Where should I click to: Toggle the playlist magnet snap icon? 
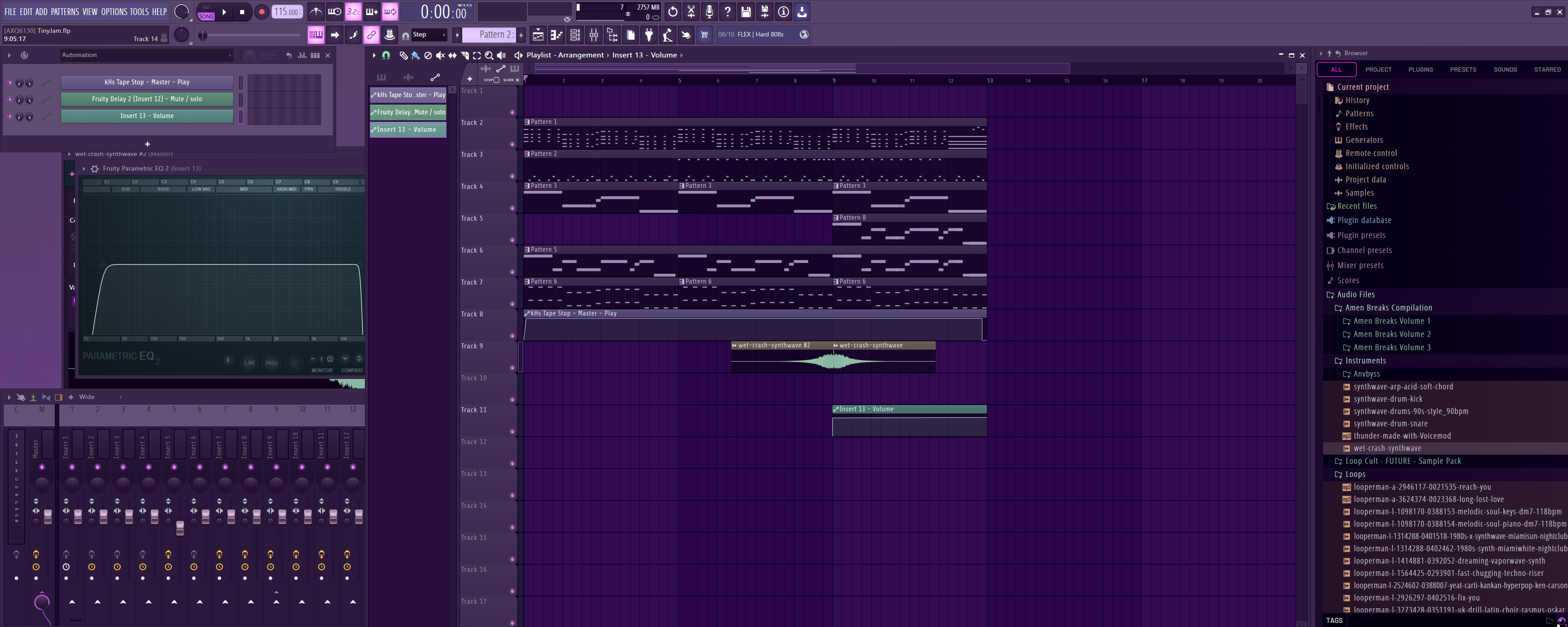point(386,55)
